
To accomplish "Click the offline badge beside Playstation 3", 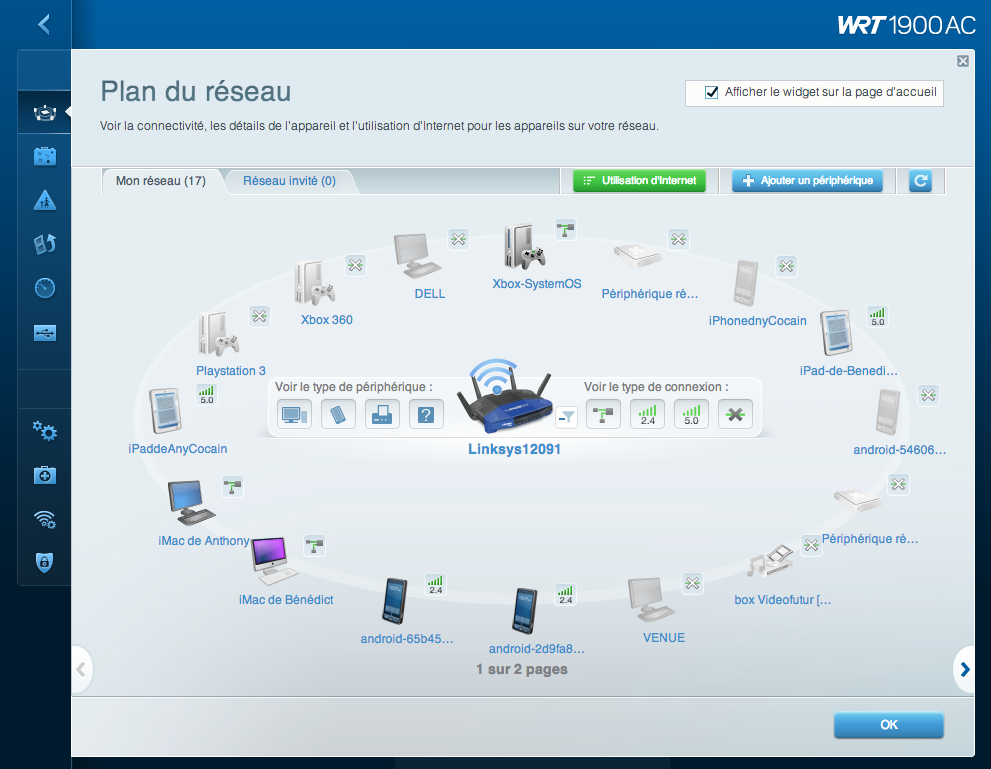I will pos(260,317).
